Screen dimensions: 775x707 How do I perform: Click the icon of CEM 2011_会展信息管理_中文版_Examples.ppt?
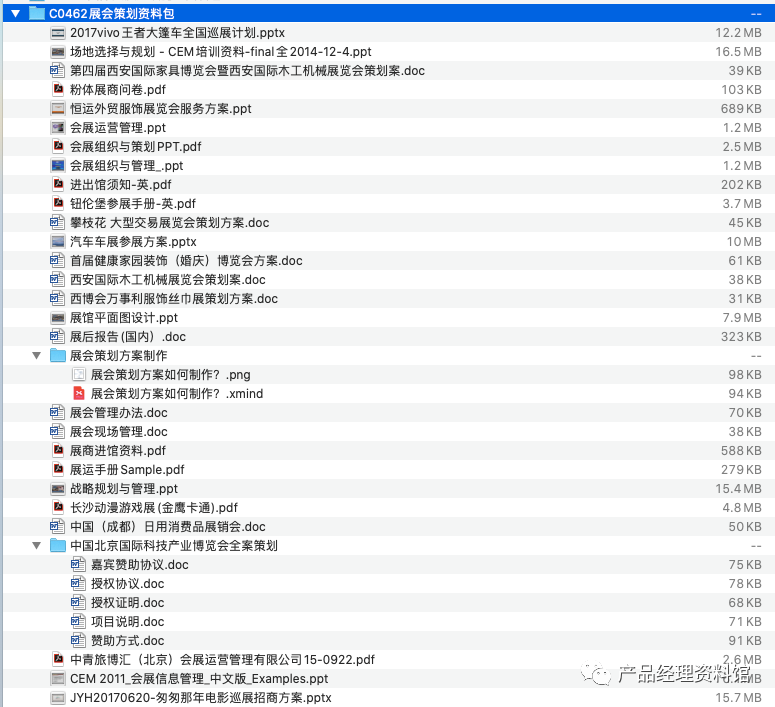[x=58, y=679]
